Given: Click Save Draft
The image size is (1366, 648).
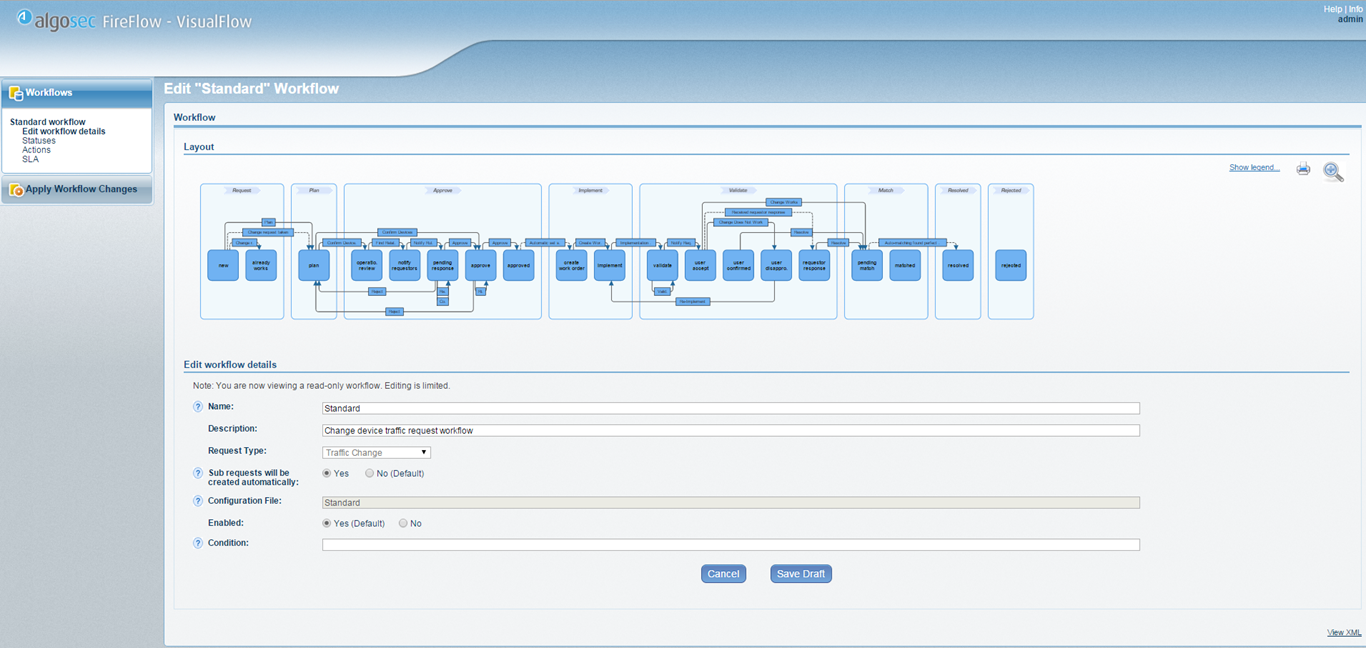Looking at the screenshot, I should [x=800, y=573].
